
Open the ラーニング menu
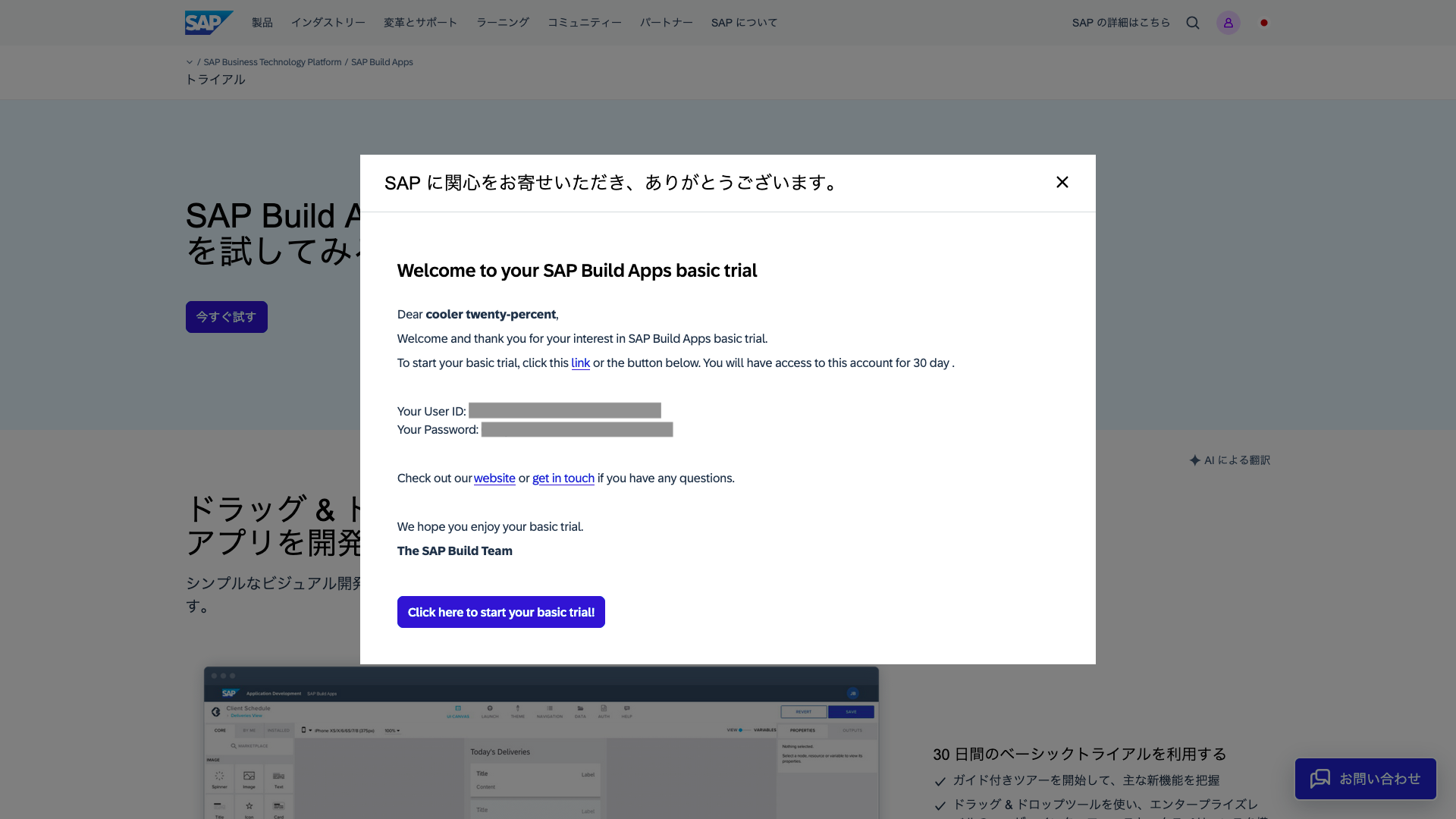(x=503, y=23)
